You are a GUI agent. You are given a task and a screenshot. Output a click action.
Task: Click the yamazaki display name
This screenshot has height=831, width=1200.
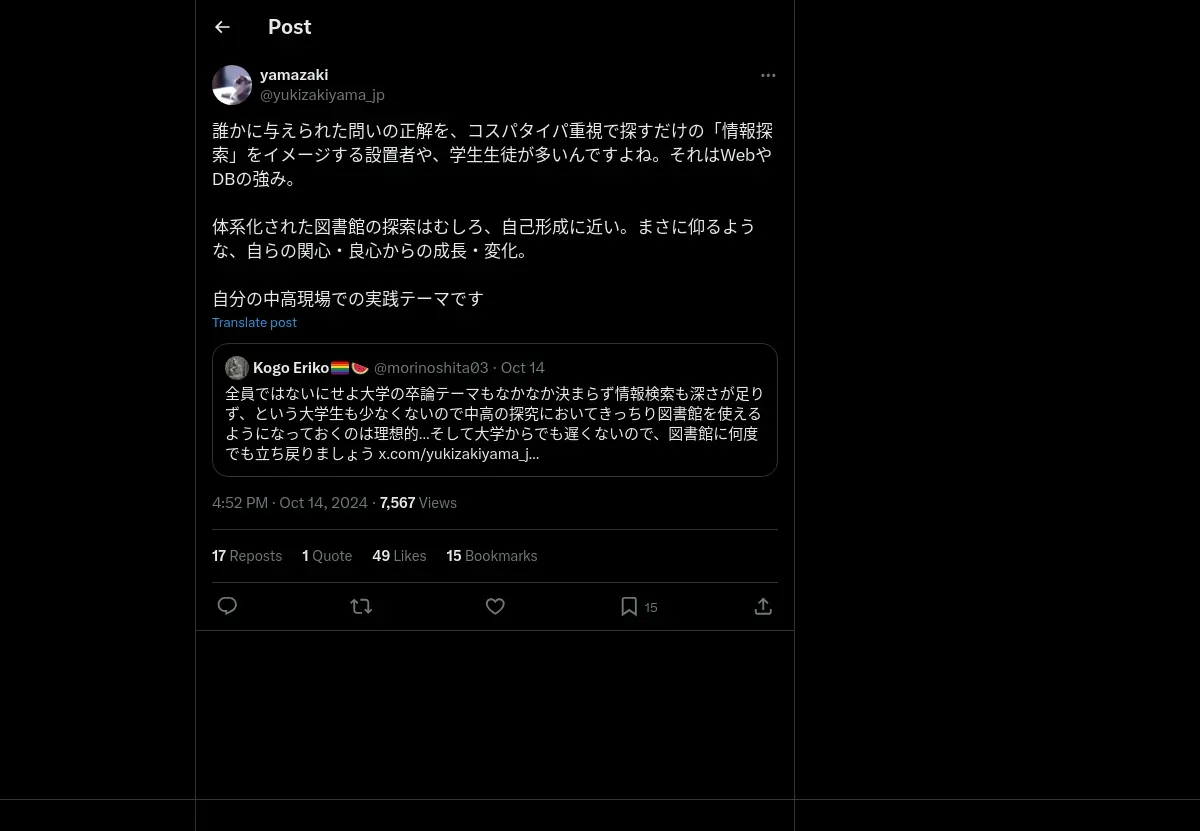pos(294,75)
